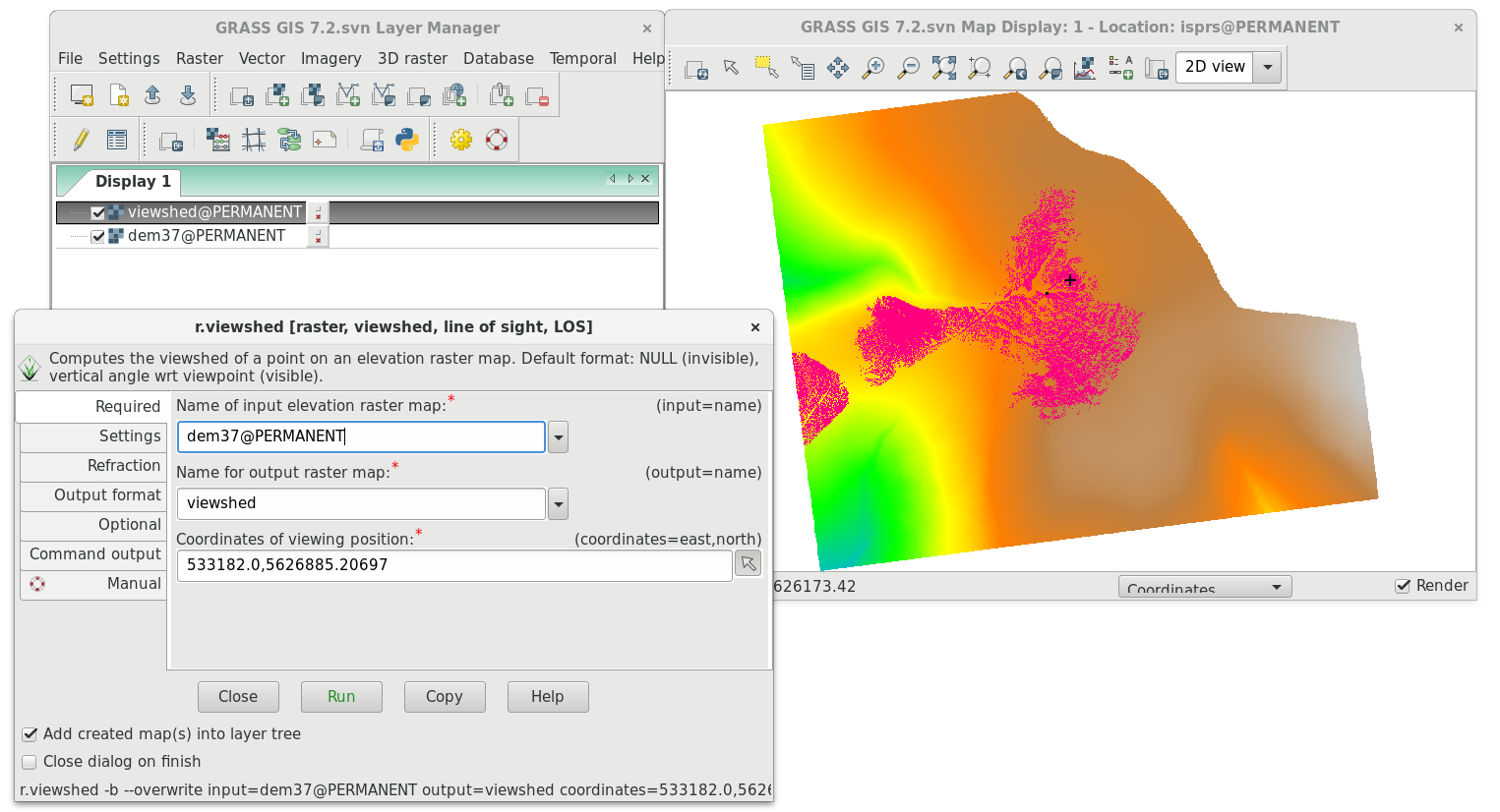
Task: Click the pencil Edit vector icon
Action: 81,140
